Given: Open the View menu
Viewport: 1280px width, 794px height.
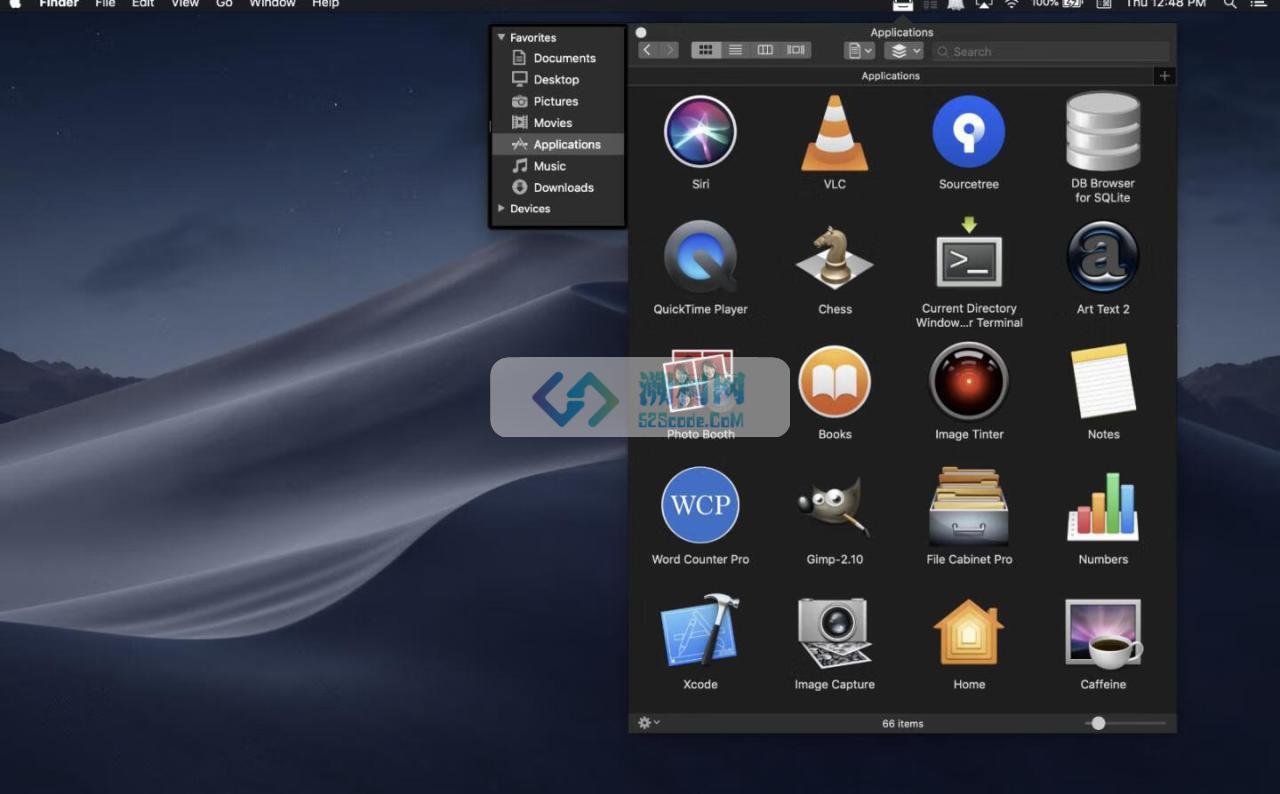Looking at the screenshot, I should click(x=185, y=4).
